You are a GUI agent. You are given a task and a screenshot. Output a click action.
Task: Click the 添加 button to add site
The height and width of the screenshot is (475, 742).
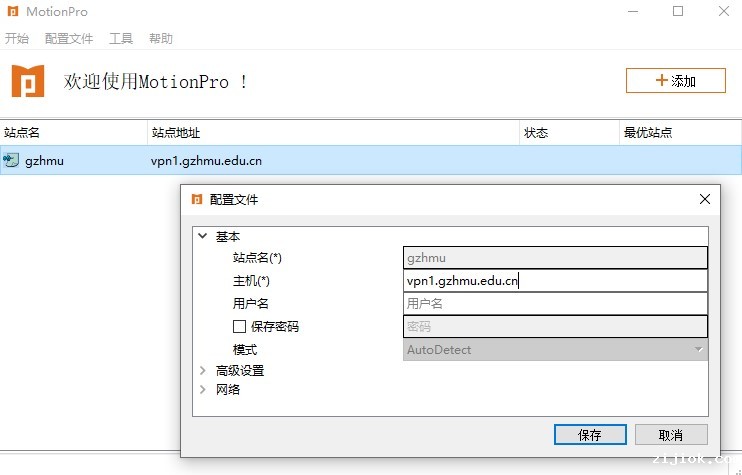pyautogui.click(x=675, y=81)
